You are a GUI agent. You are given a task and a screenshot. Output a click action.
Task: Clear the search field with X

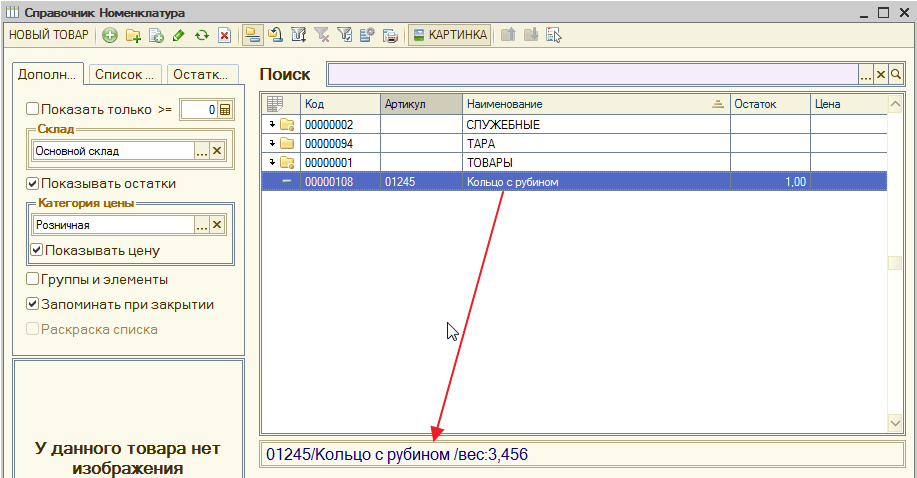point(881,74)
